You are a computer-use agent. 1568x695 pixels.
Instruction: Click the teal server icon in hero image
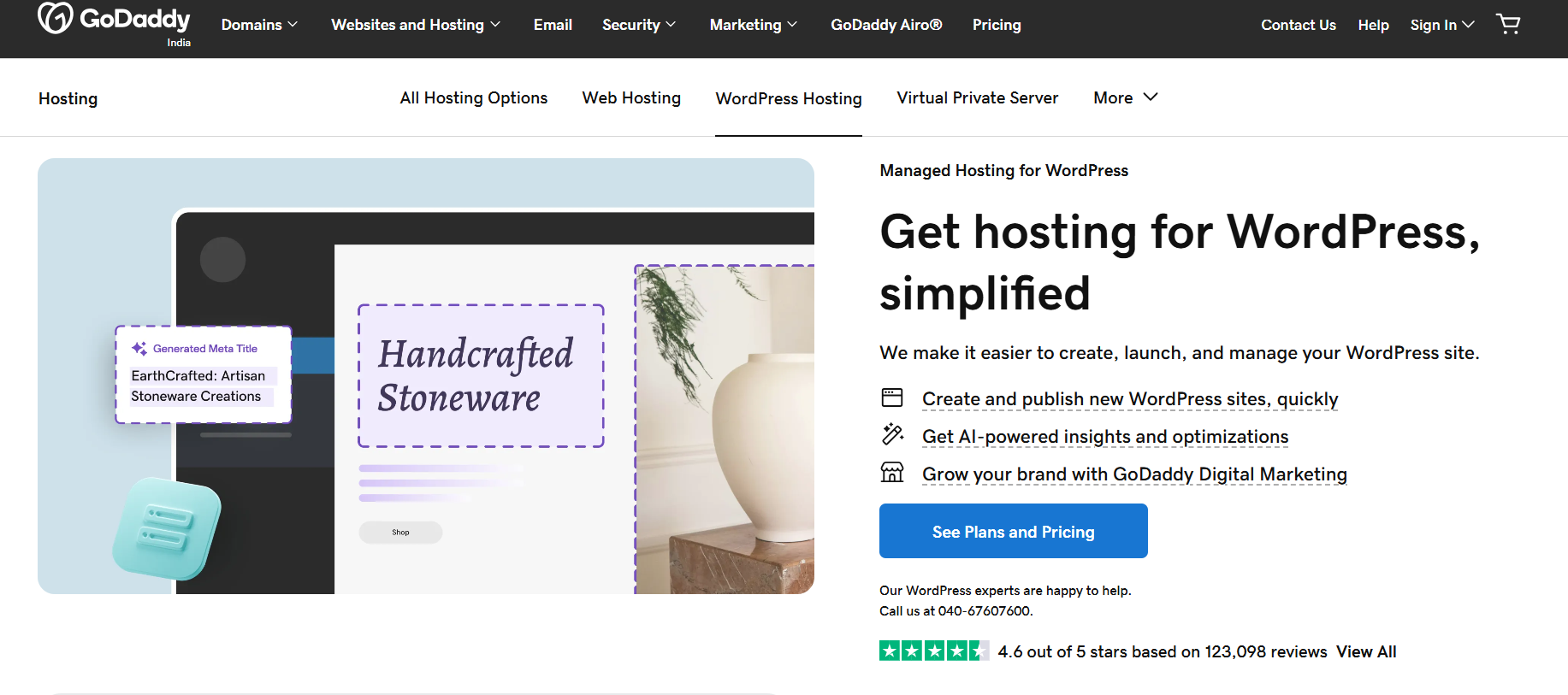coord(167,528)
